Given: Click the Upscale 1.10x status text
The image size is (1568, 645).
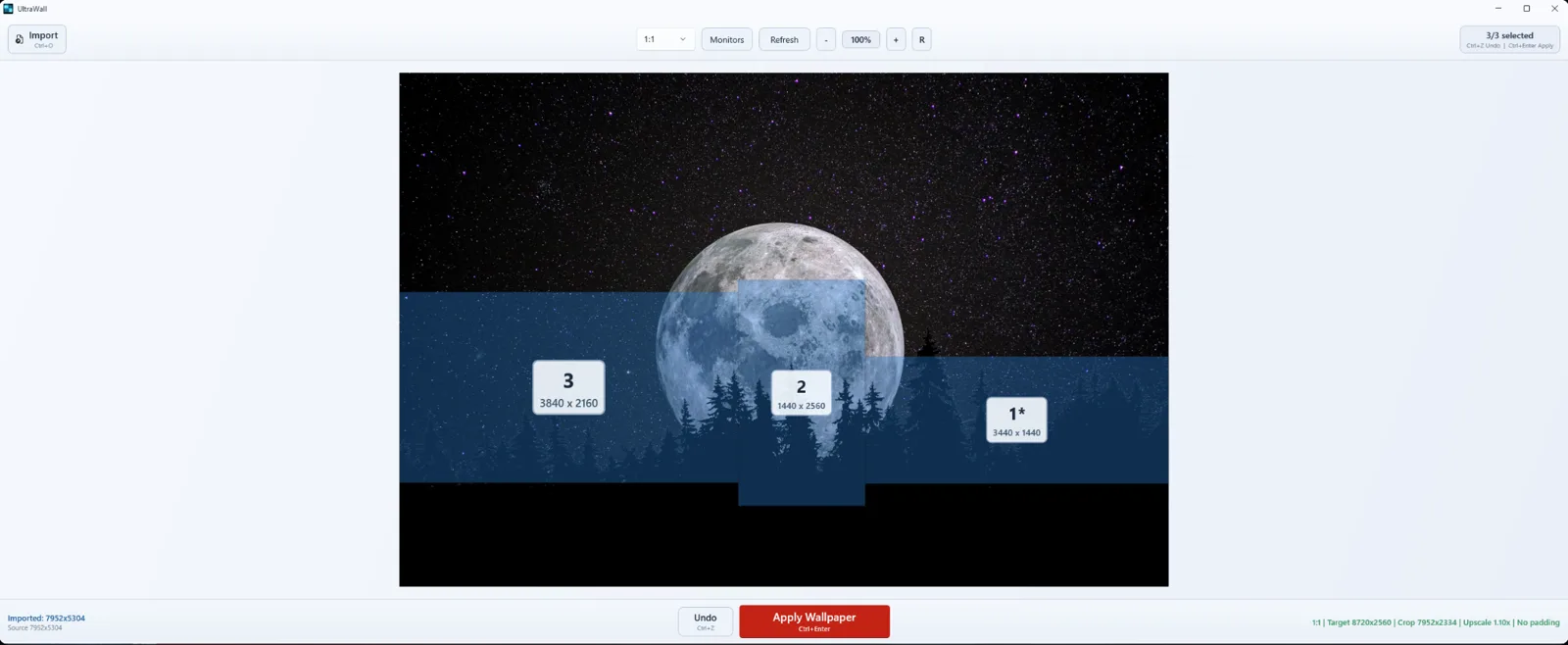Looking at the screenshot, I should coord(1487,622).
